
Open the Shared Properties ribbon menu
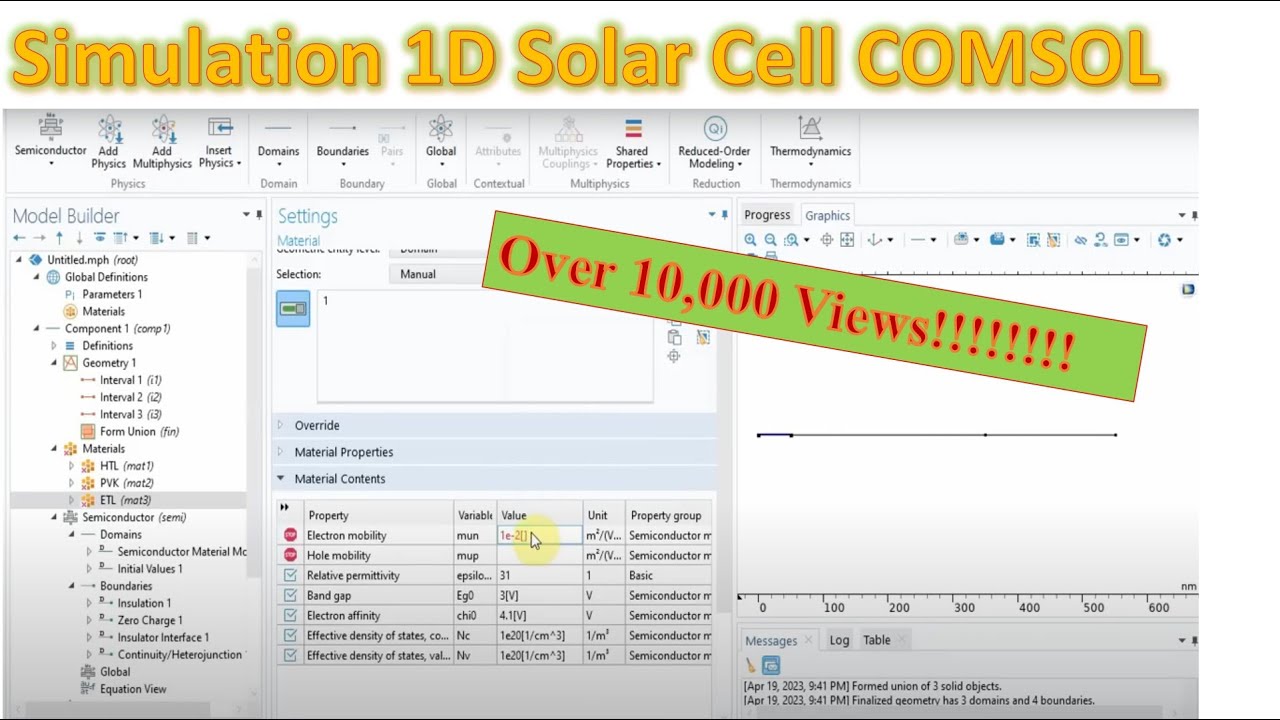pyautogui.click(x=633, y=141)
